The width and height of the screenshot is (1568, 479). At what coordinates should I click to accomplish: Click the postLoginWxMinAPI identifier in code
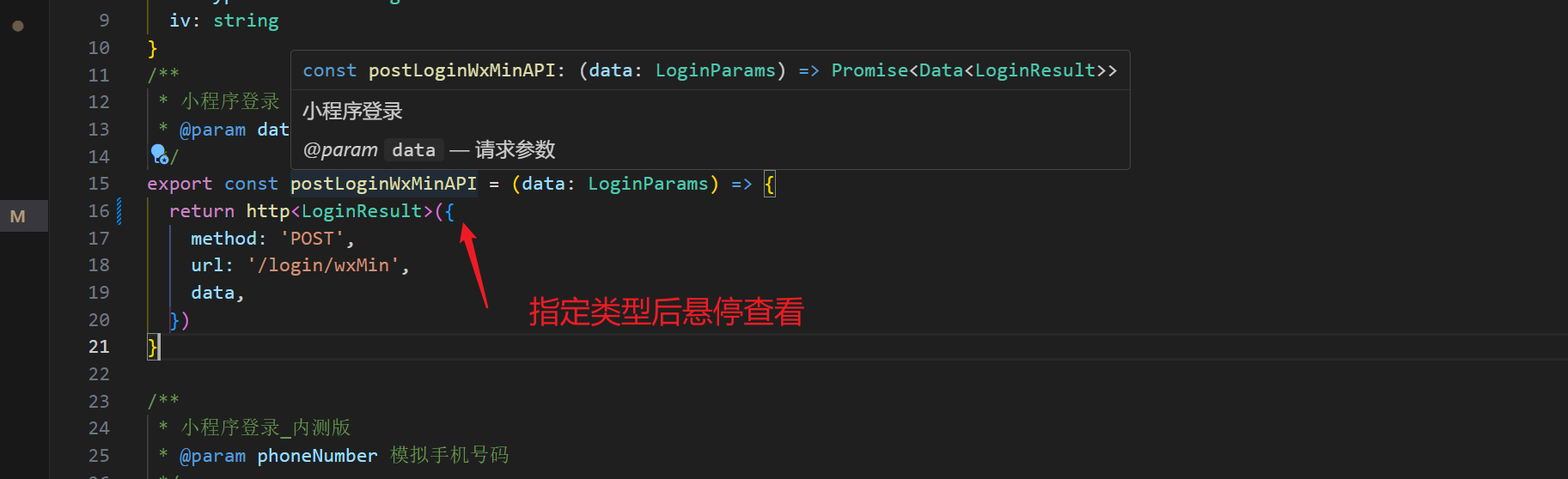(x=383, y=184)
